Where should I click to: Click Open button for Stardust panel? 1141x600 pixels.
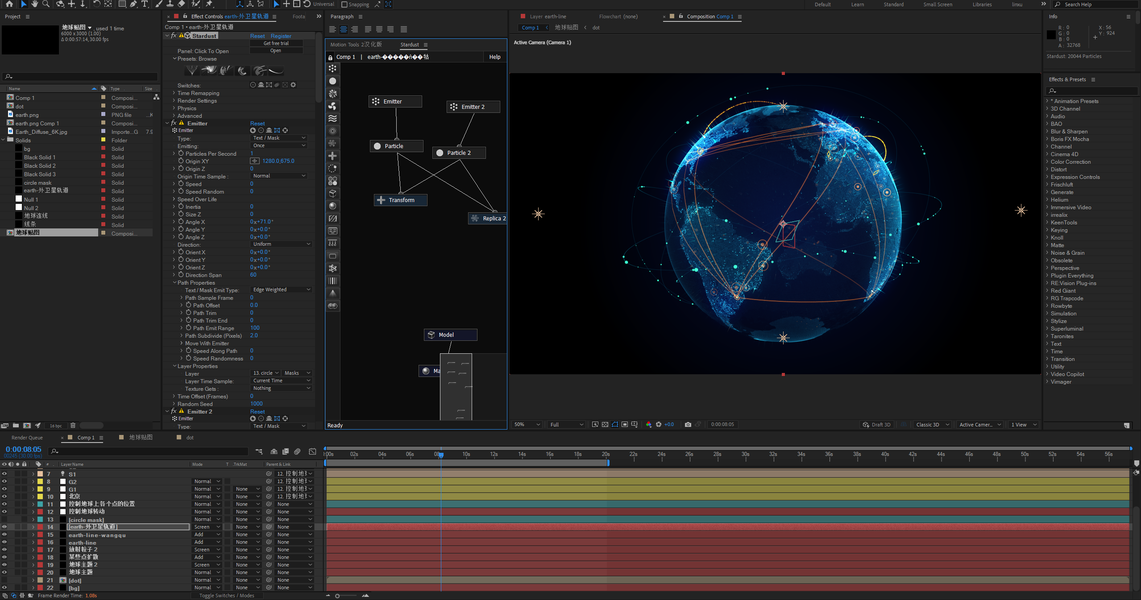(x=276, y=51)
